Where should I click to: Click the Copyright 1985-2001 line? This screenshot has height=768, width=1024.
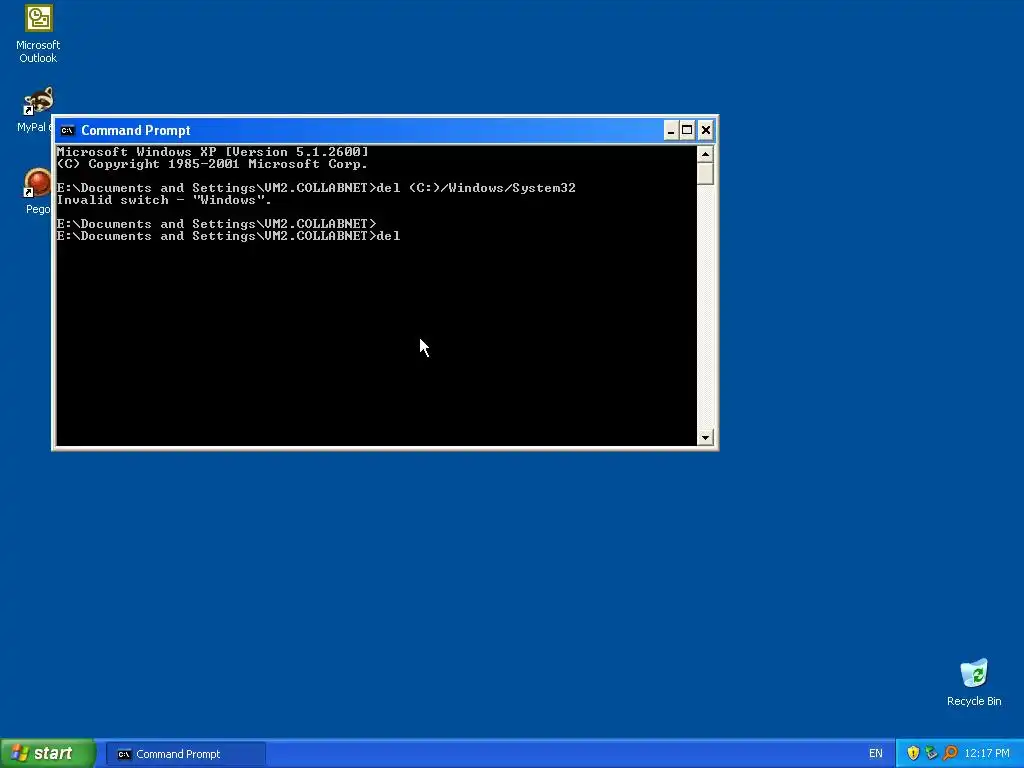click(212, 164)
